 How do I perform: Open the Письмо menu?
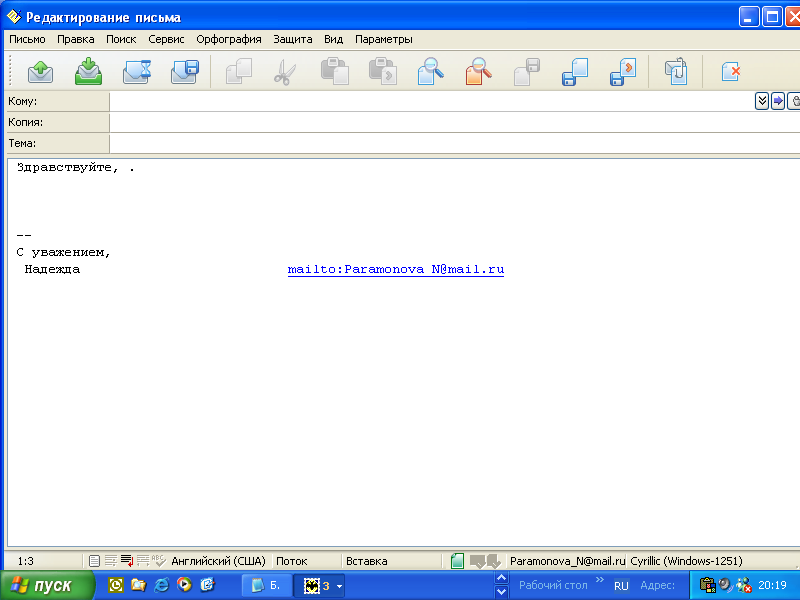coord(27,39)
